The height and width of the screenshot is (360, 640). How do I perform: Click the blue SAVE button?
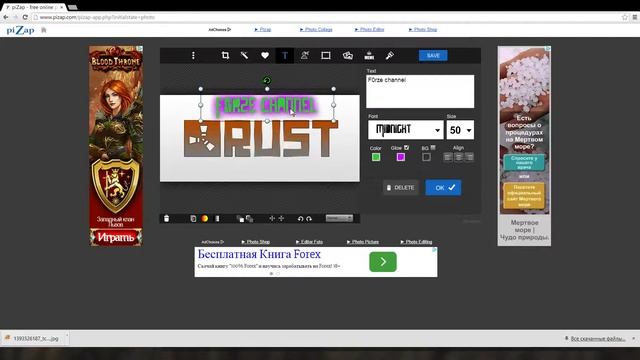pos(433,56)
